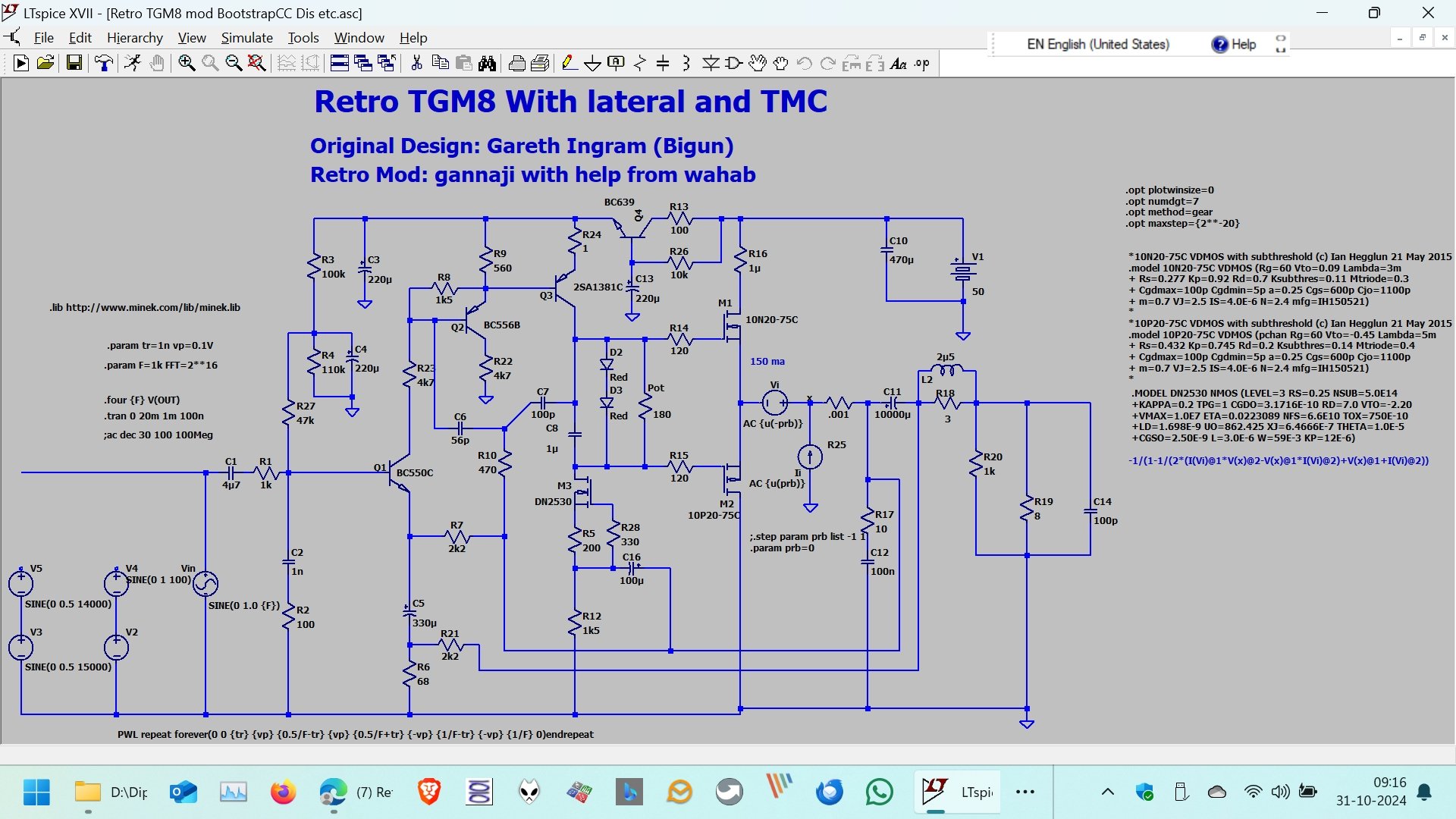Click the '.tran 0 20m 1m 100n' directive
Viewport: 1456px width, 819px height.
(155, 416)
